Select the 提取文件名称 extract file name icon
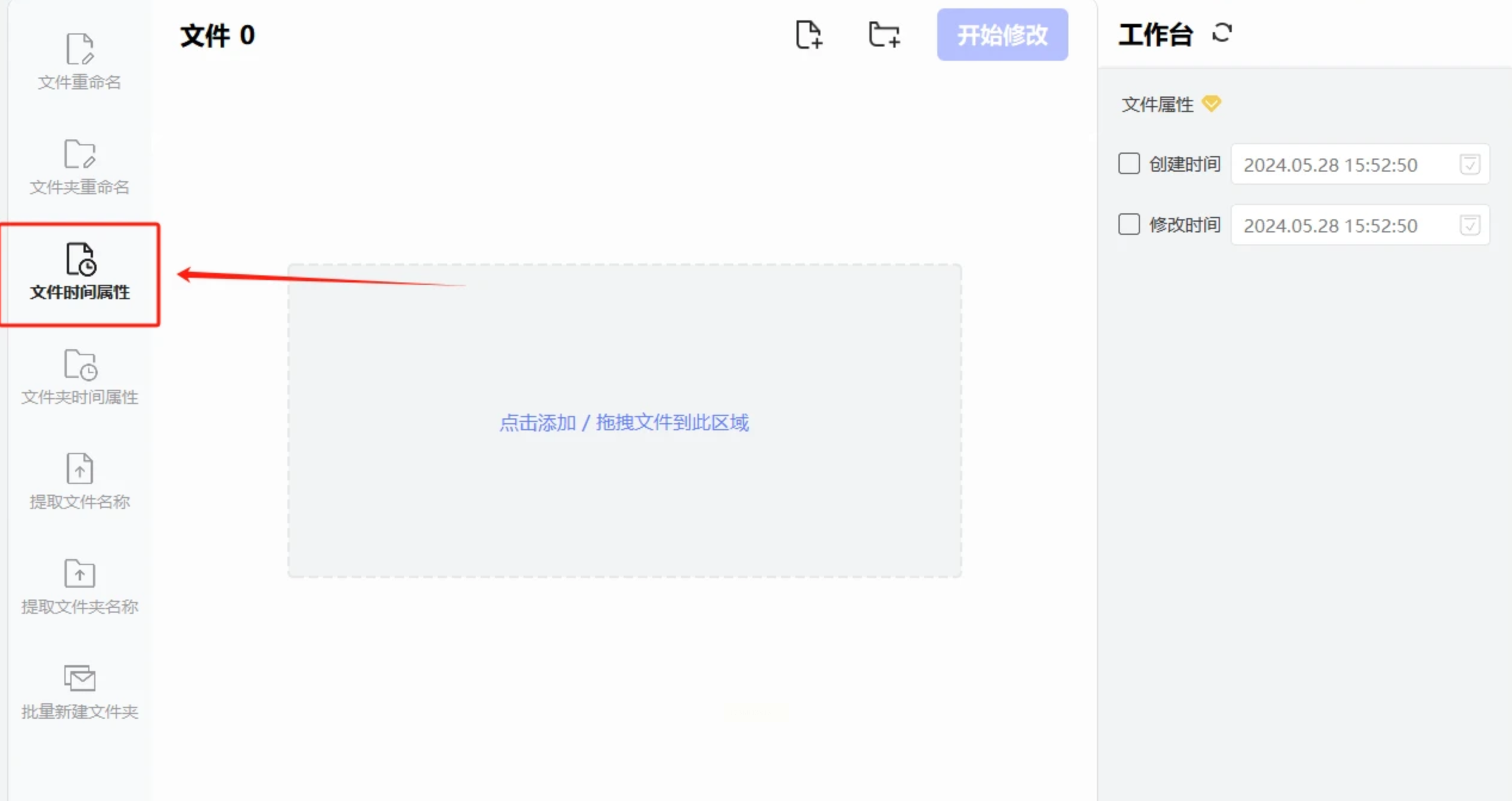This screenshot has width=1512, height=801. [x=79, y=468]
